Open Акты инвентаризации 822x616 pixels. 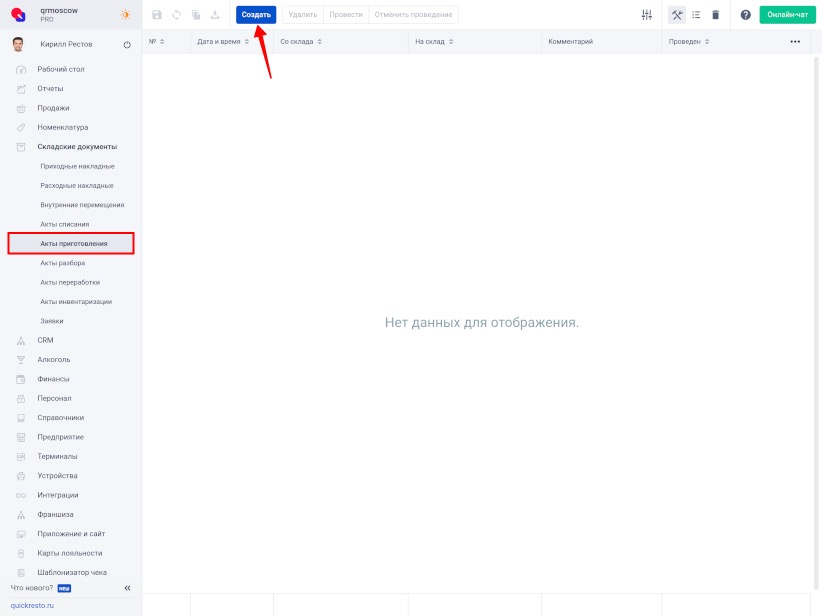(x=76, y=302)
